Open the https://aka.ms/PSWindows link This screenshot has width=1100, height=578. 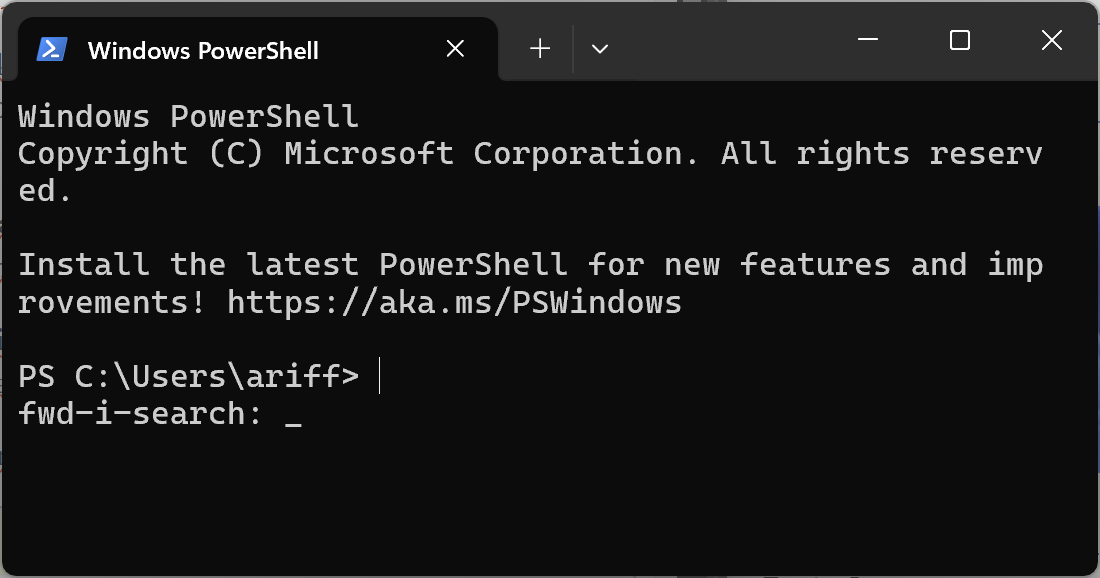tap(454, 303)
